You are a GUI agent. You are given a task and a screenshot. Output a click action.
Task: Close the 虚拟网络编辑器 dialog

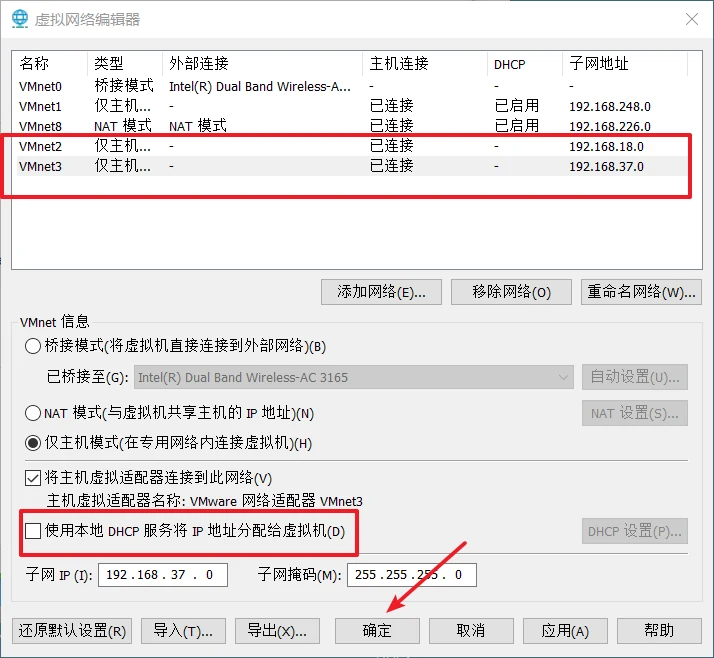pos(692,19)
